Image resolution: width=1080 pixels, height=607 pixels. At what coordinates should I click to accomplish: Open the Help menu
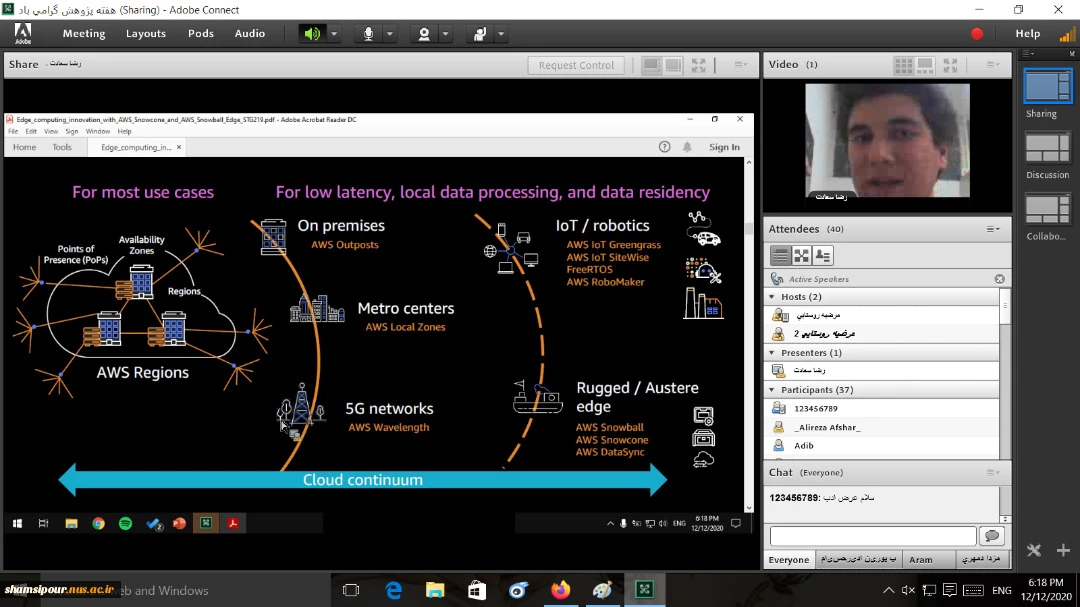tap(1028, 33)
